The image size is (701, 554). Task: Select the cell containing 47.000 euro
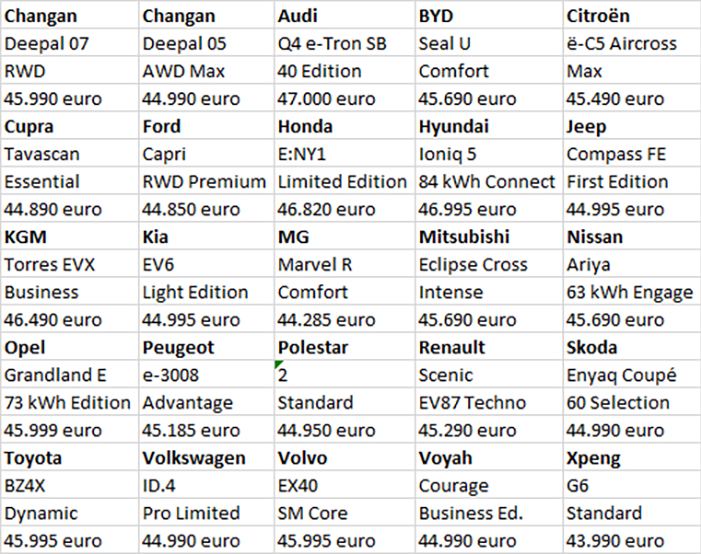[x=345, y=99]
